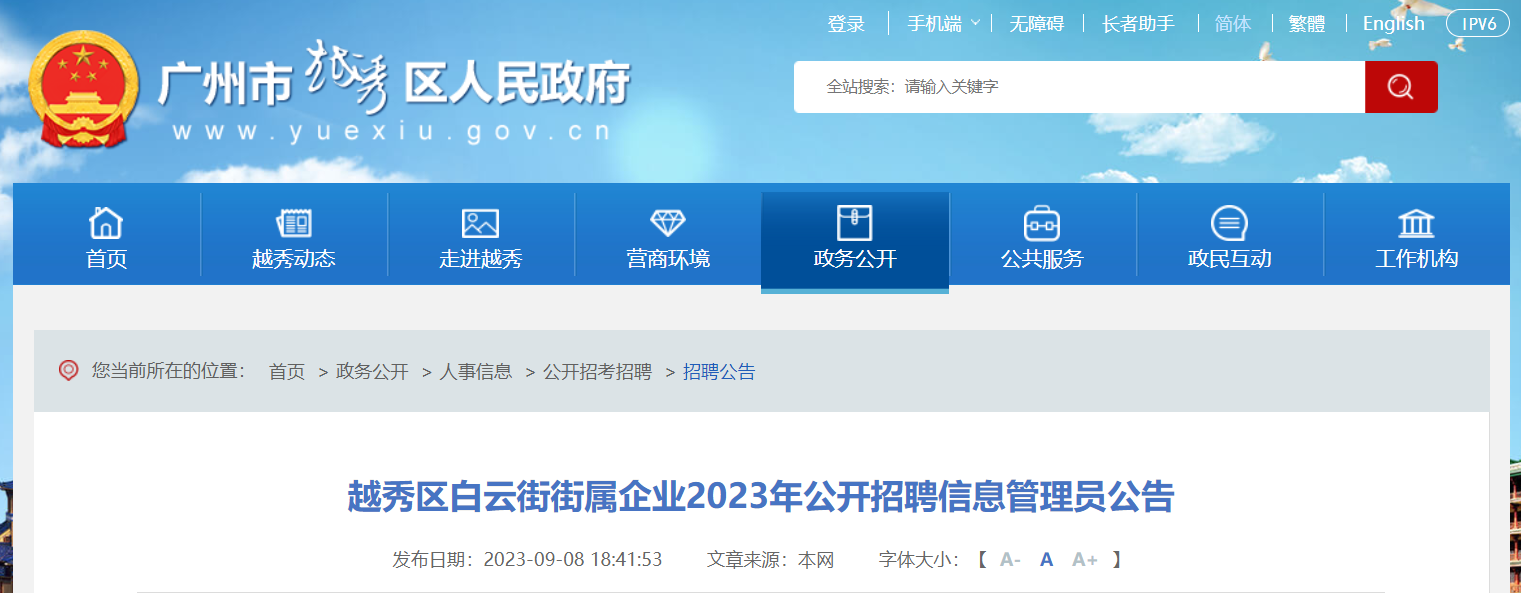Click the 登录 link

(x=846, y=24)
